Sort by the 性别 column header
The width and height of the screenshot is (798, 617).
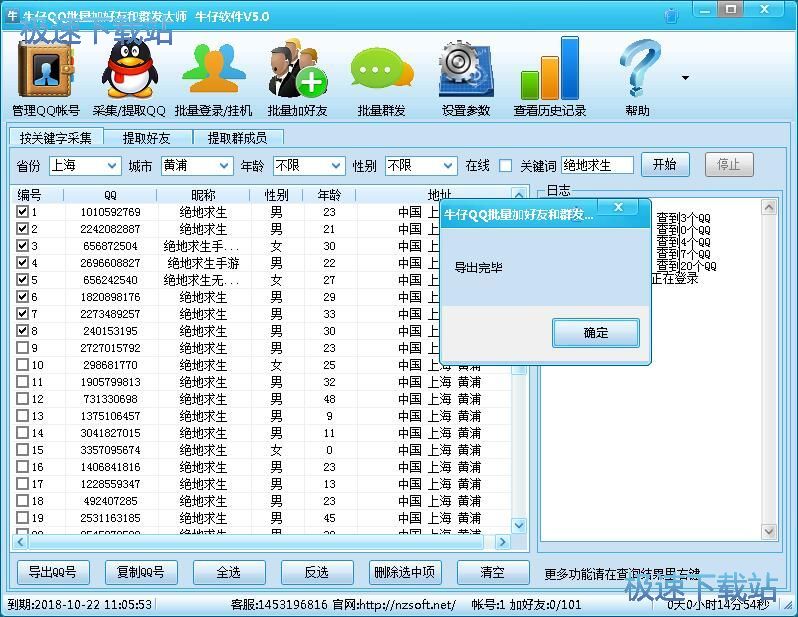(276, 195)
